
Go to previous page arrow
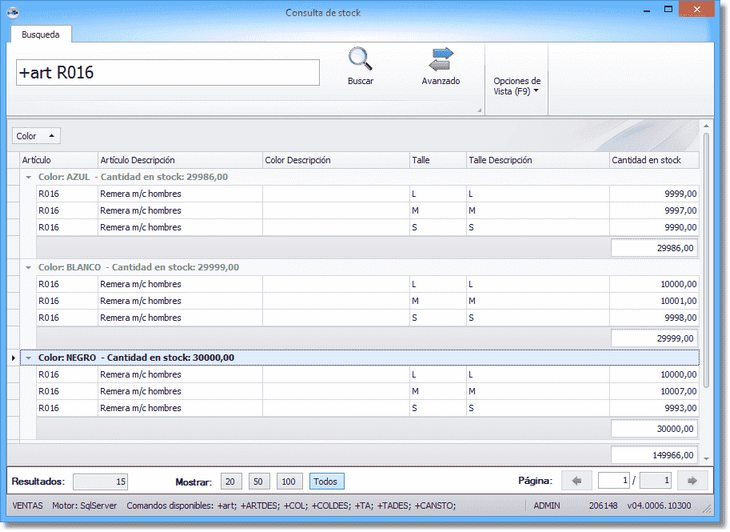point(577,481)
